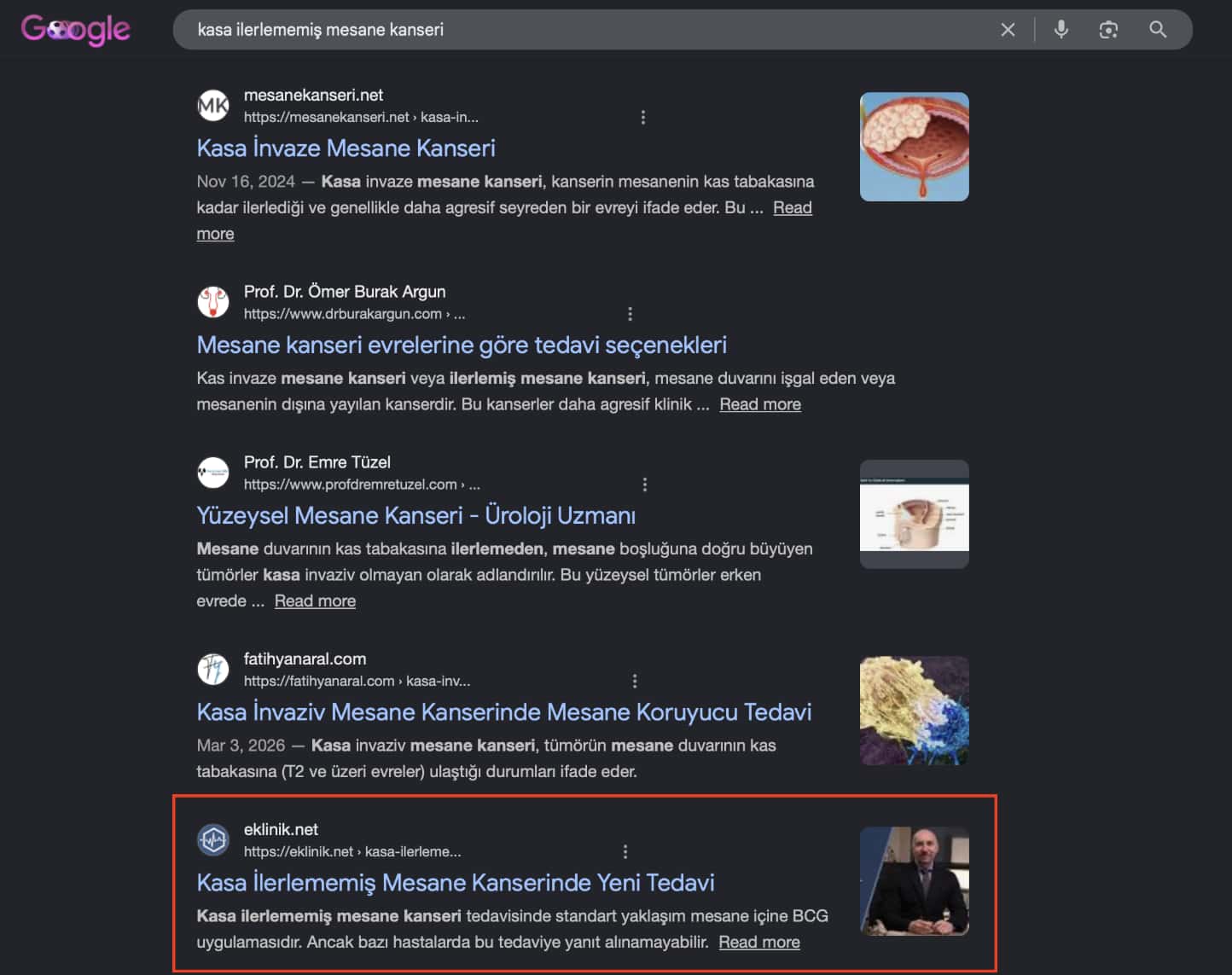Start voice search with microphone icon
The image size is (1232, 975).
pos(1061,30)
